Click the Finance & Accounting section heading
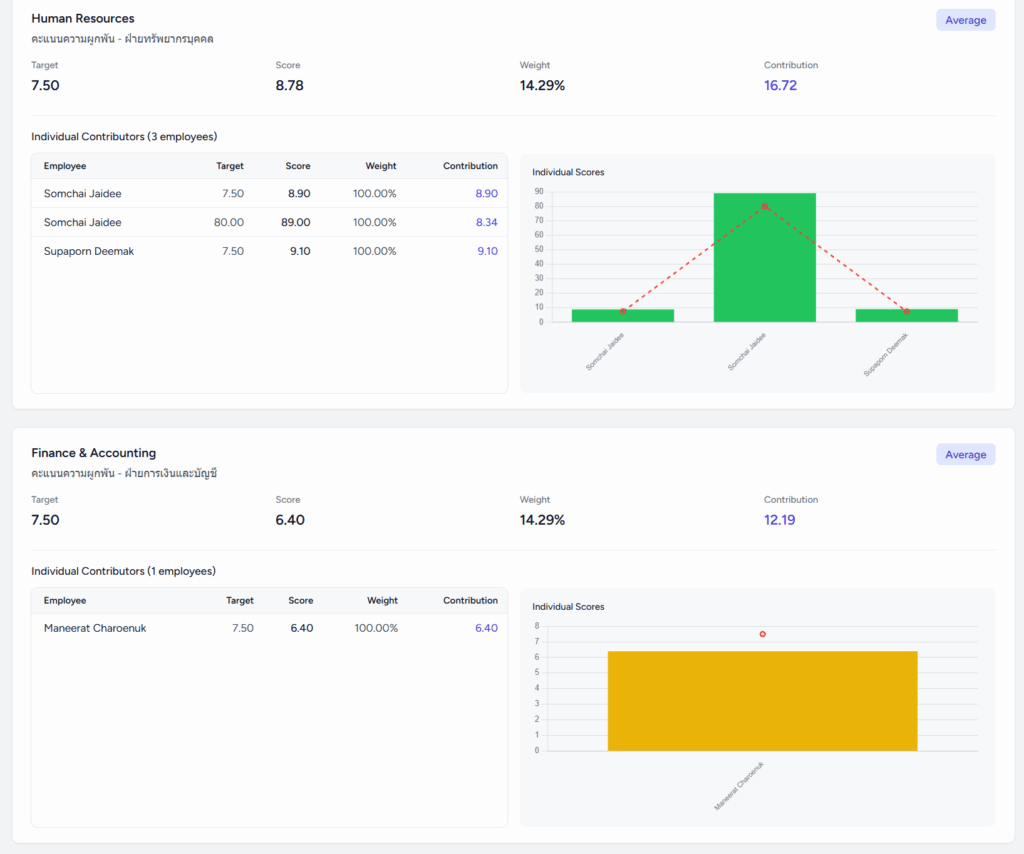 point(94,453)
